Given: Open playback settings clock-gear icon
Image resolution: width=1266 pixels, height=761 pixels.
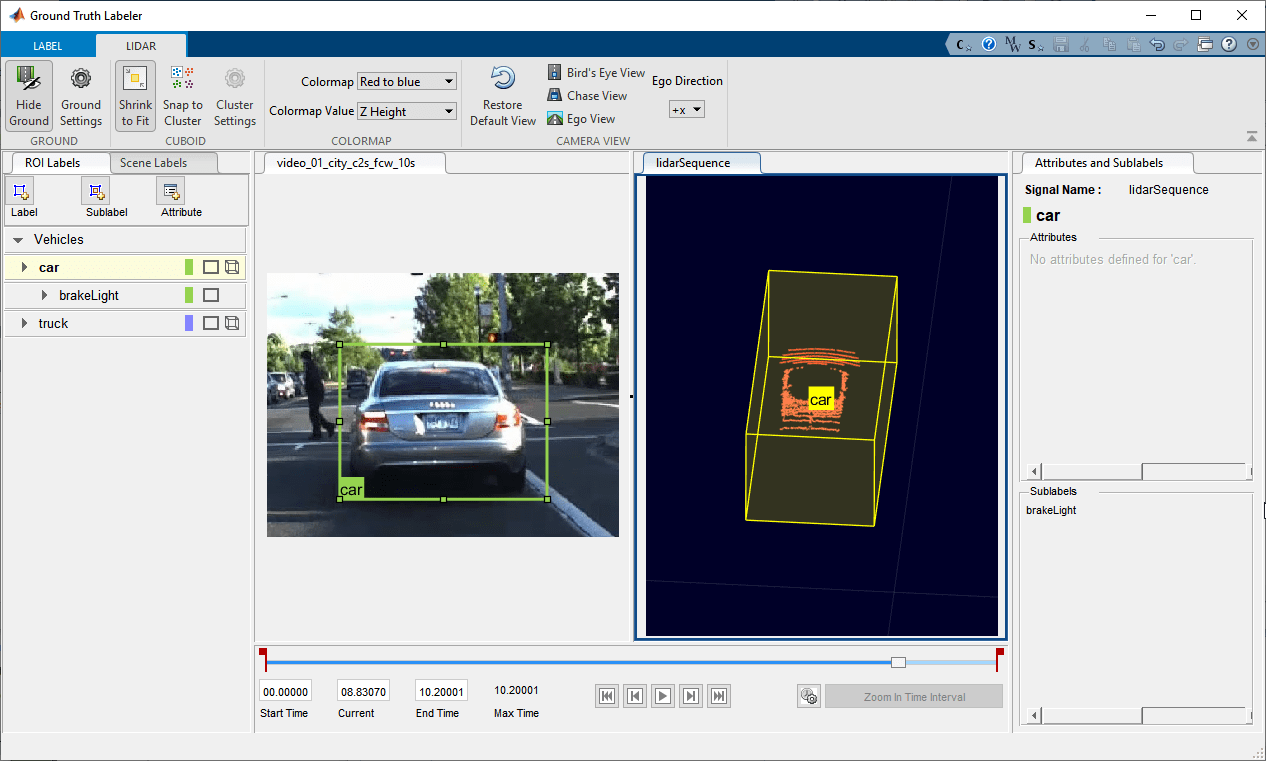Looking at the screenshot, I should click(x=809, y=696).
